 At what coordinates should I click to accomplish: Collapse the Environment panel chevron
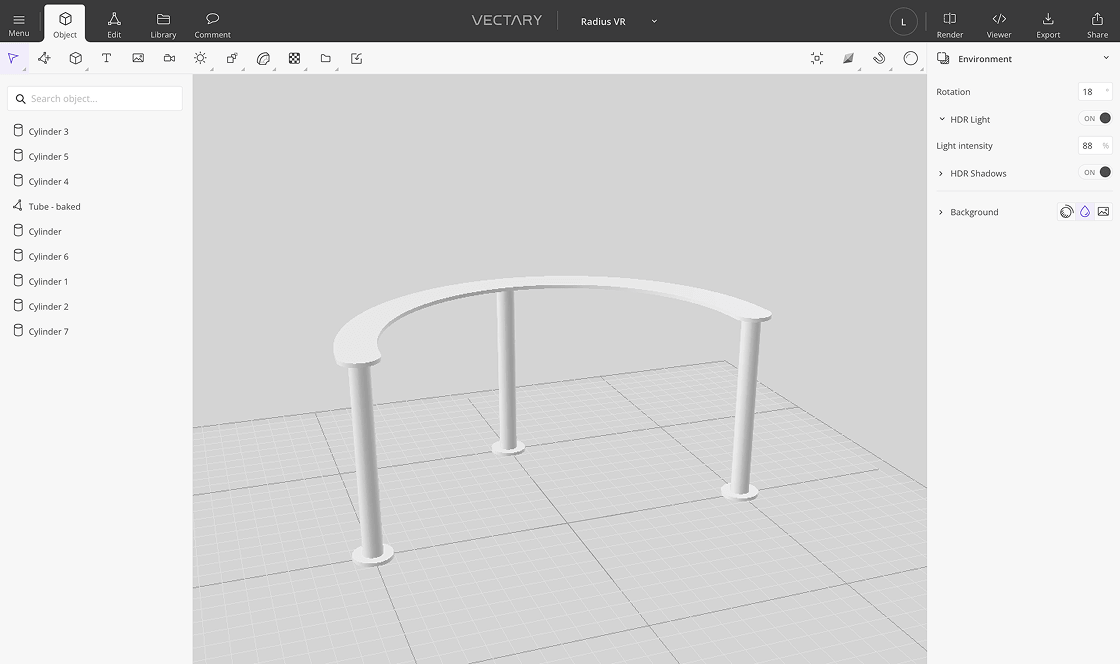coord(1106,58)
